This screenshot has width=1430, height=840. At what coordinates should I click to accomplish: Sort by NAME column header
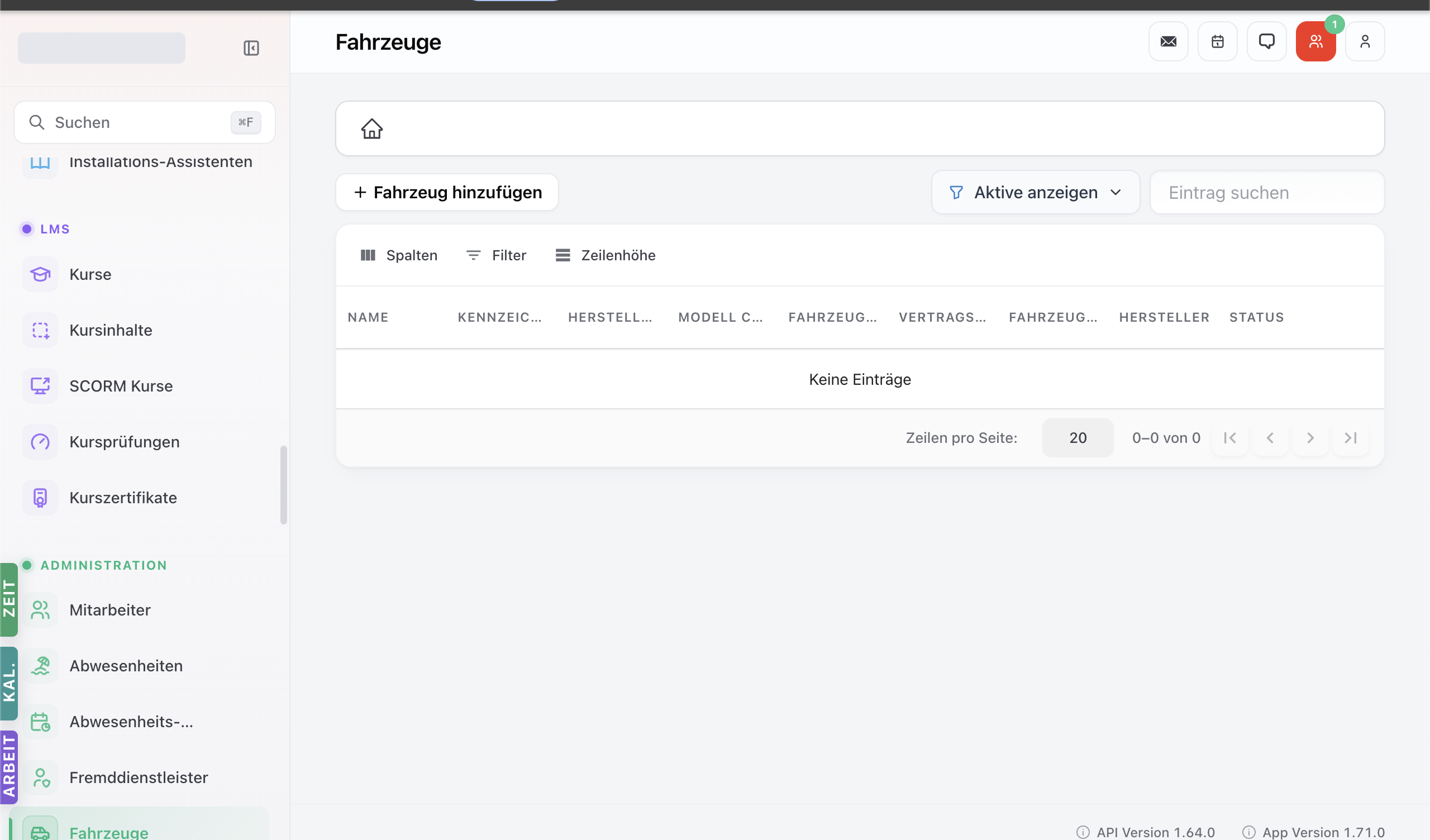click(x=368, y=317)
